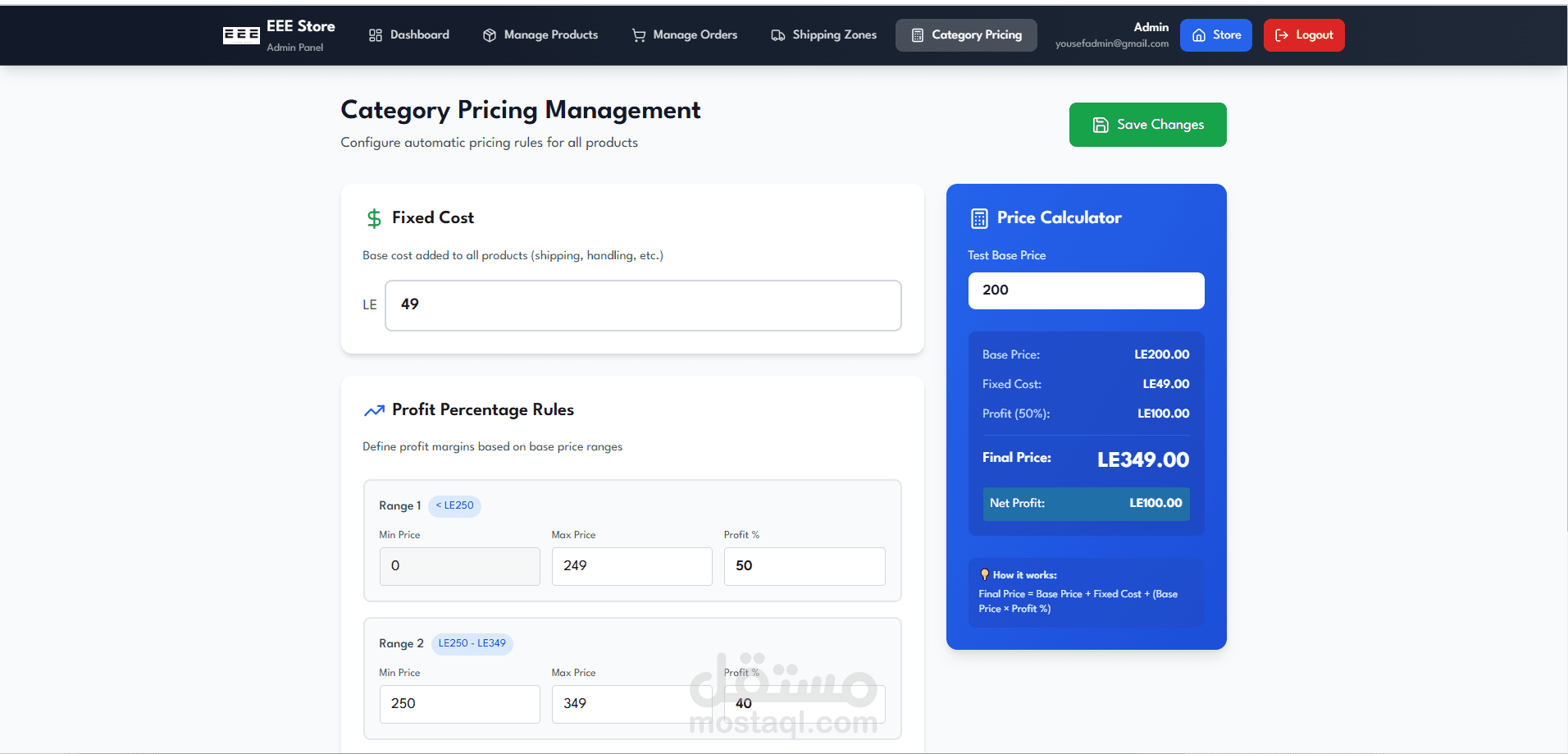Screen dimensions: 1568x754
Task: Click the red Logout button
Action: tap(1304, 35)
